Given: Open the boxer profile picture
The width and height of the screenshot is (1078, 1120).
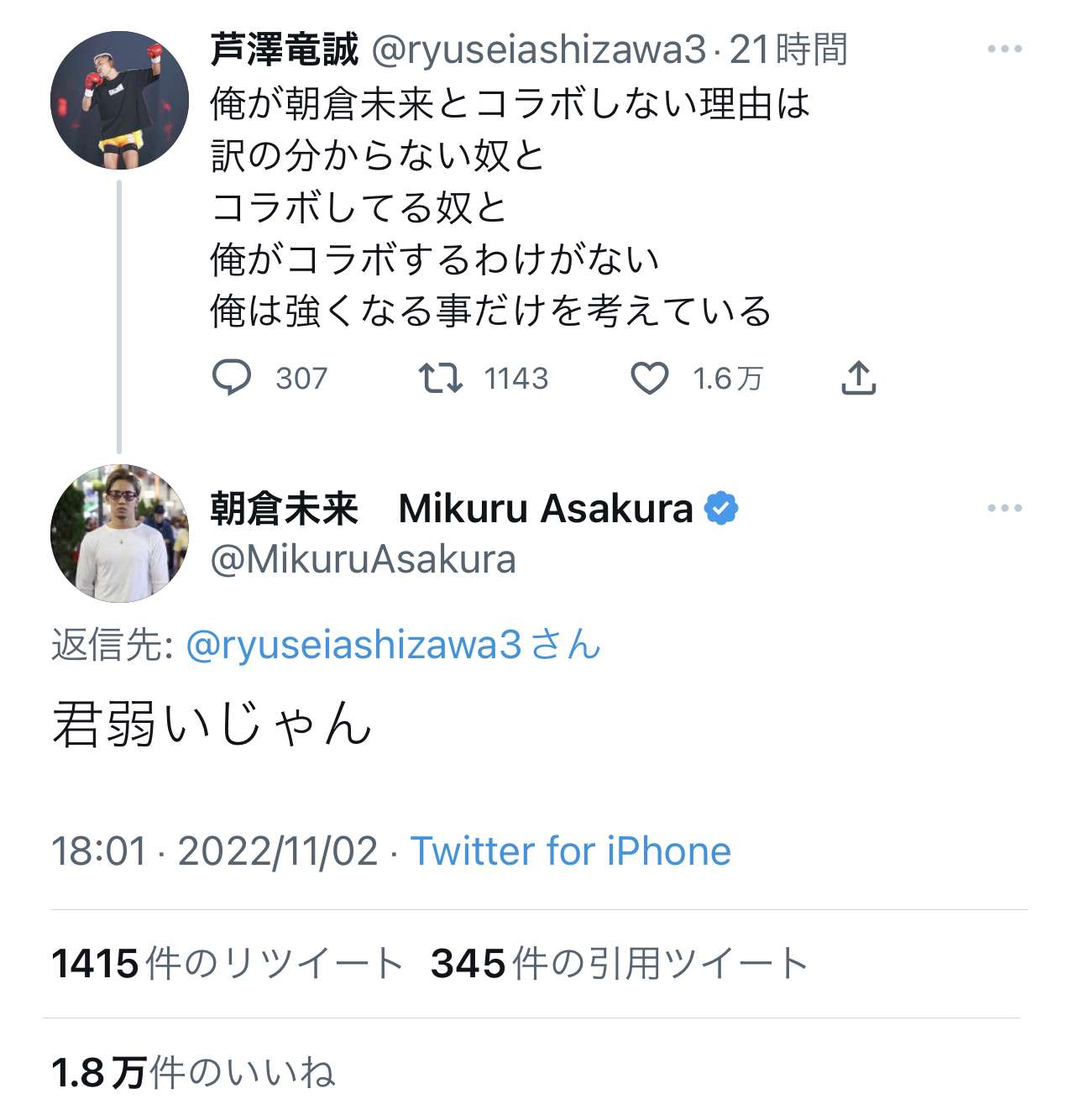Looking at the screenshot, I should pos(119,100).
